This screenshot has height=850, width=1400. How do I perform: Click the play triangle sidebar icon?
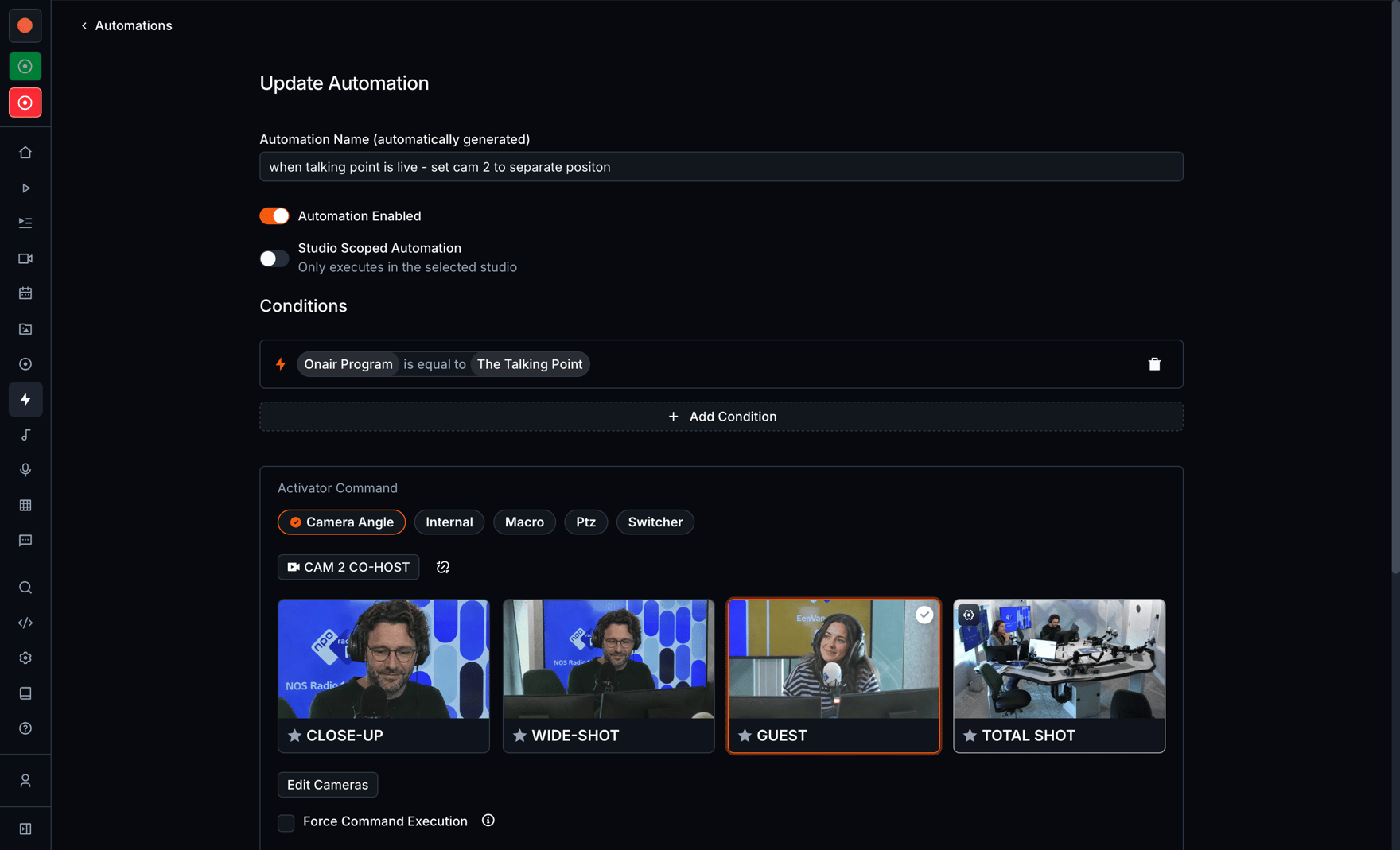[x=25, y=188]
